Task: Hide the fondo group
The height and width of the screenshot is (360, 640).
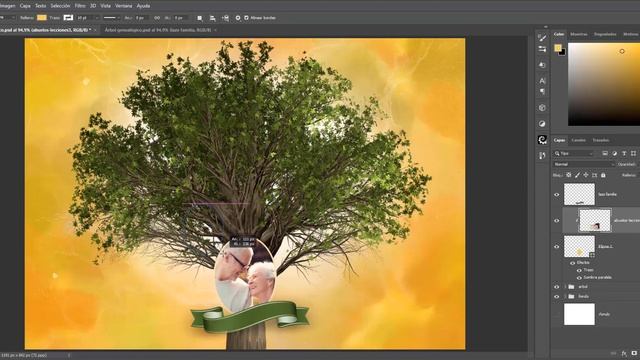Action: [x=556, y=297]
